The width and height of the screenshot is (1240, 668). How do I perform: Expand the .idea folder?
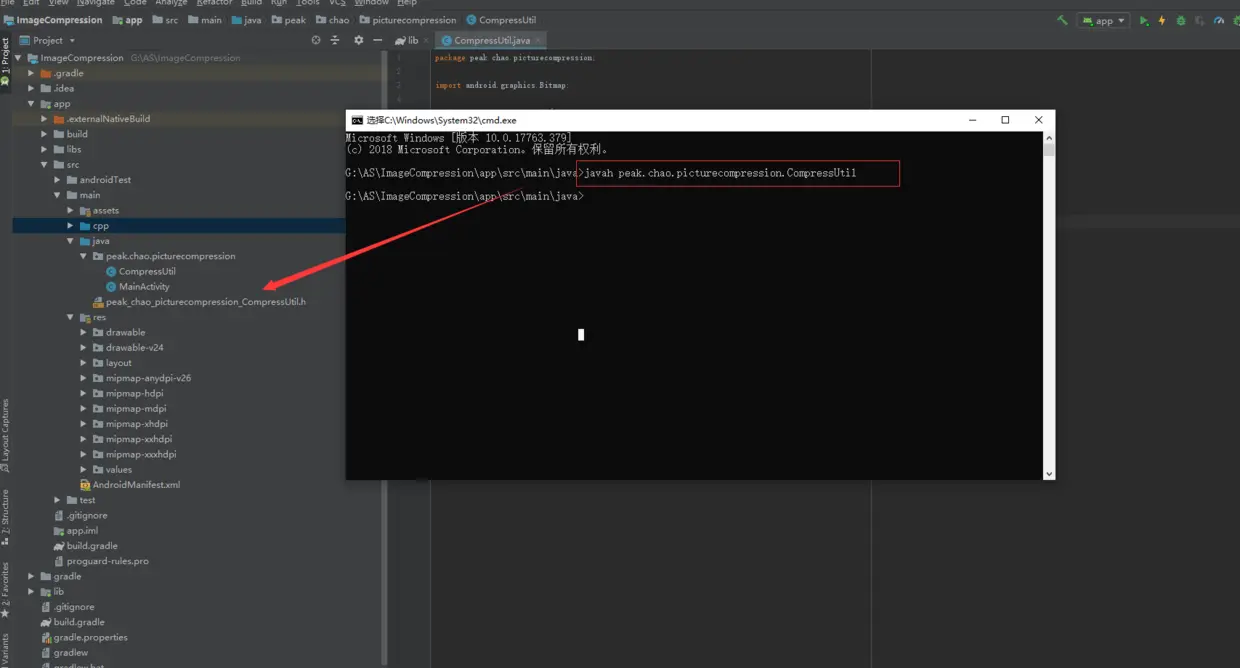tap(31, 88)
